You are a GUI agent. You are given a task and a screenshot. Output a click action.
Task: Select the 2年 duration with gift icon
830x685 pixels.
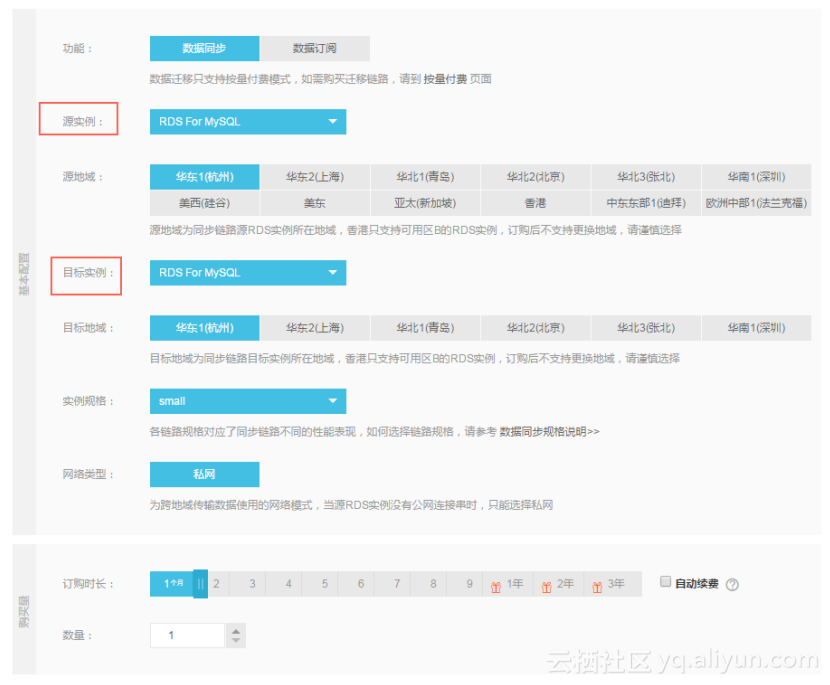click(558, 584)
